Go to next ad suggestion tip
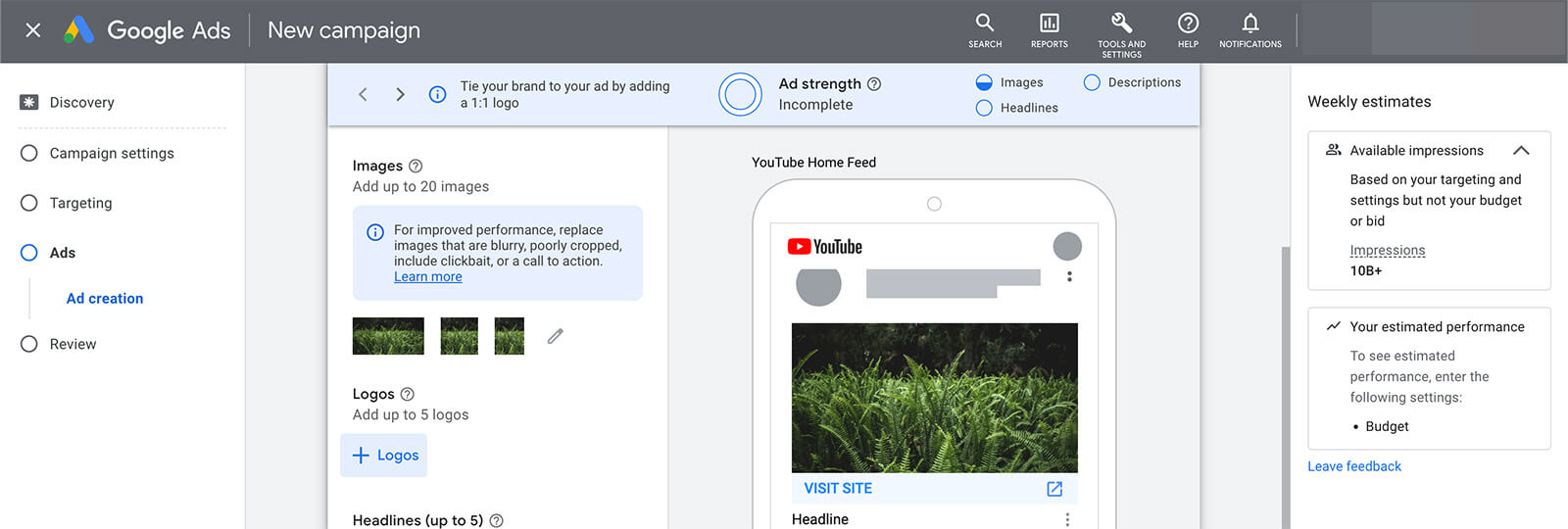 400,94
